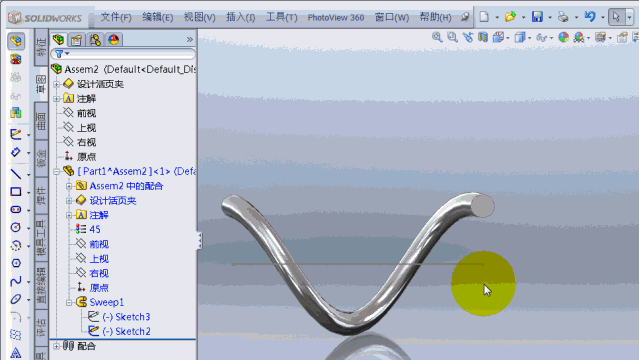Expand top-level 设计活页夹 node

(x=57, y=84)
